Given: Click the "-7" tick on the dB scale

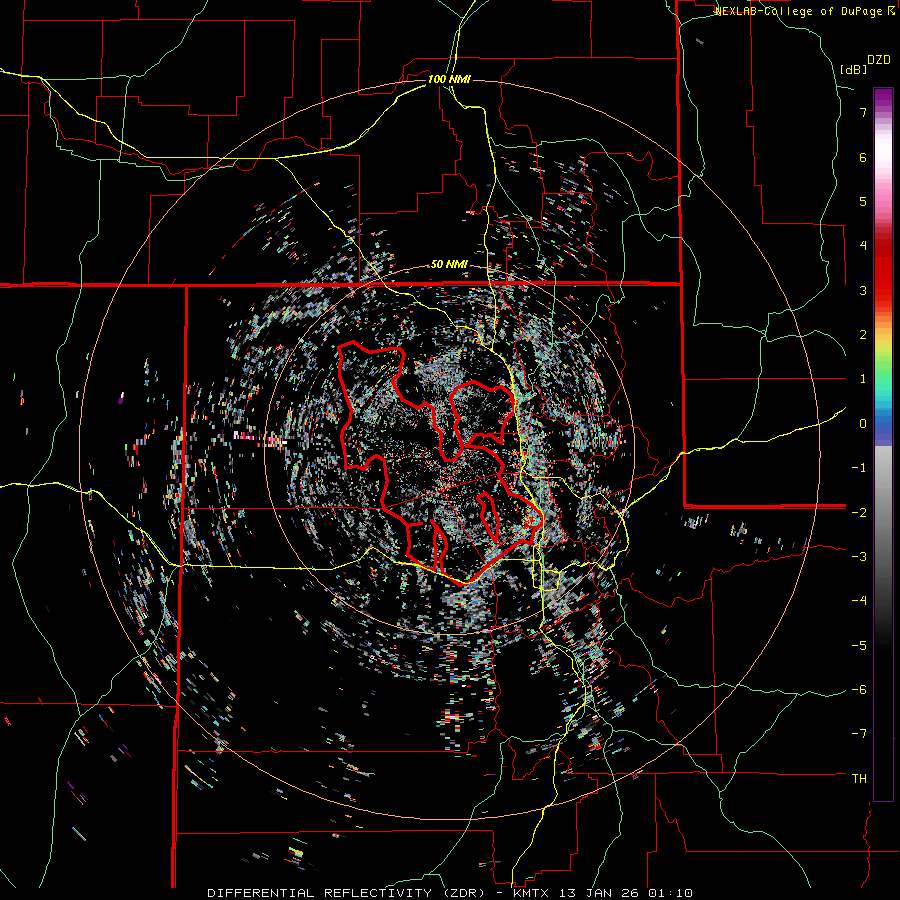Looking at the screenshot, I should [859, 734].
